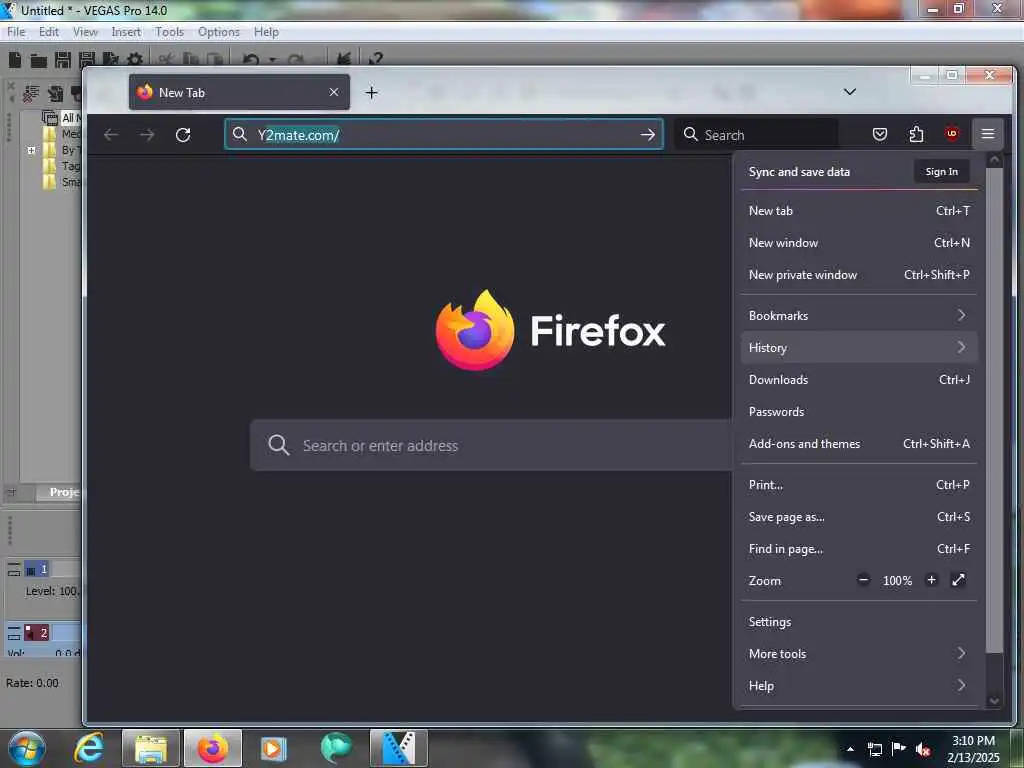Click the Go arrow in the address bar
Screen dimensions: 1024x768
point(647,135)
